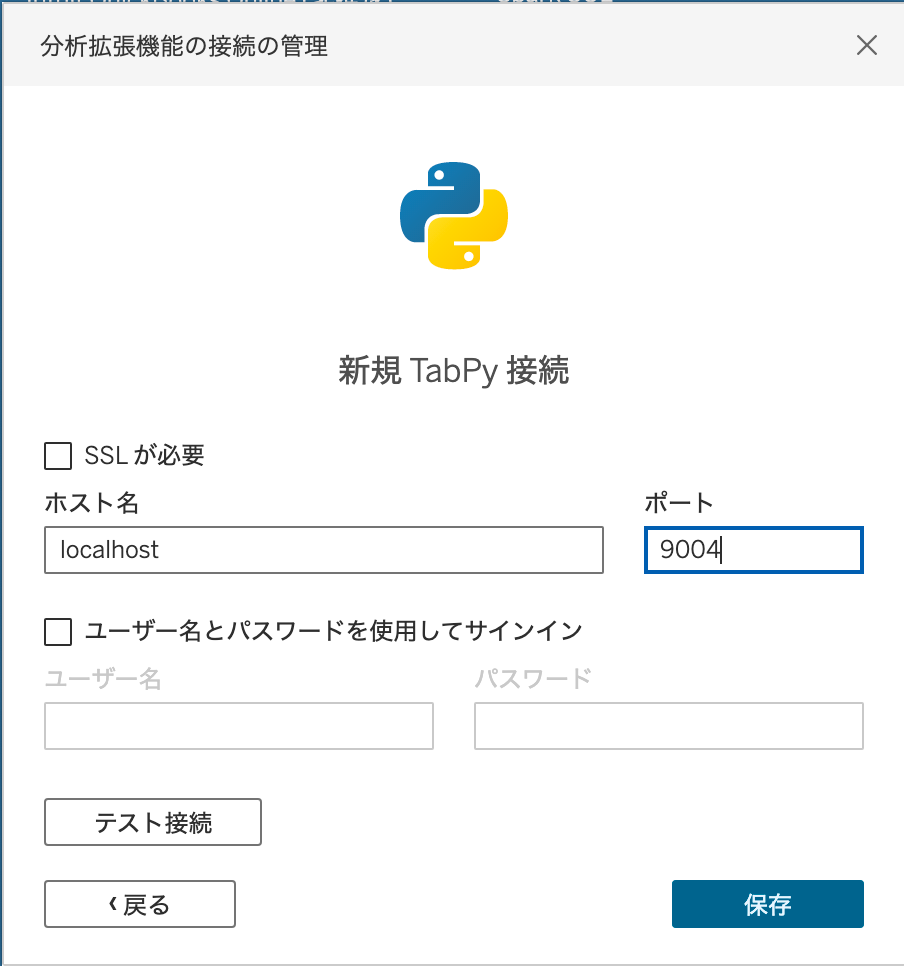Click the ポート label
Viewport: 904px width, 966px height.
point(679,503)
